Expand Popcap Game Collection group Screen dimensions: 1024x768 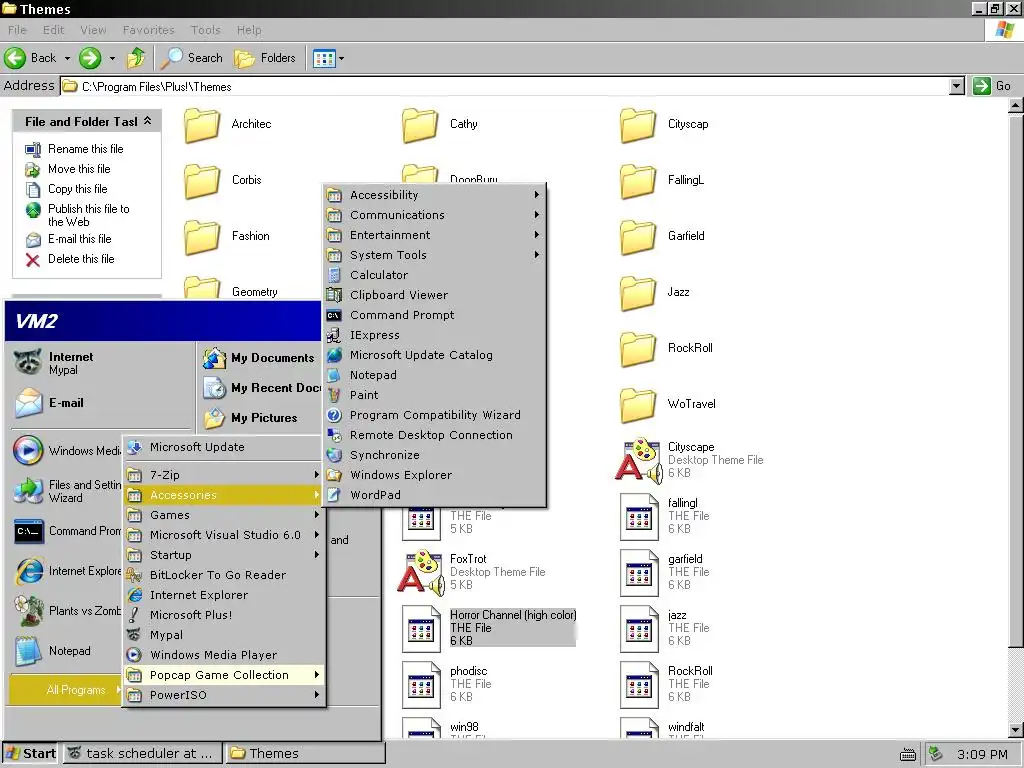coord(224,675)
